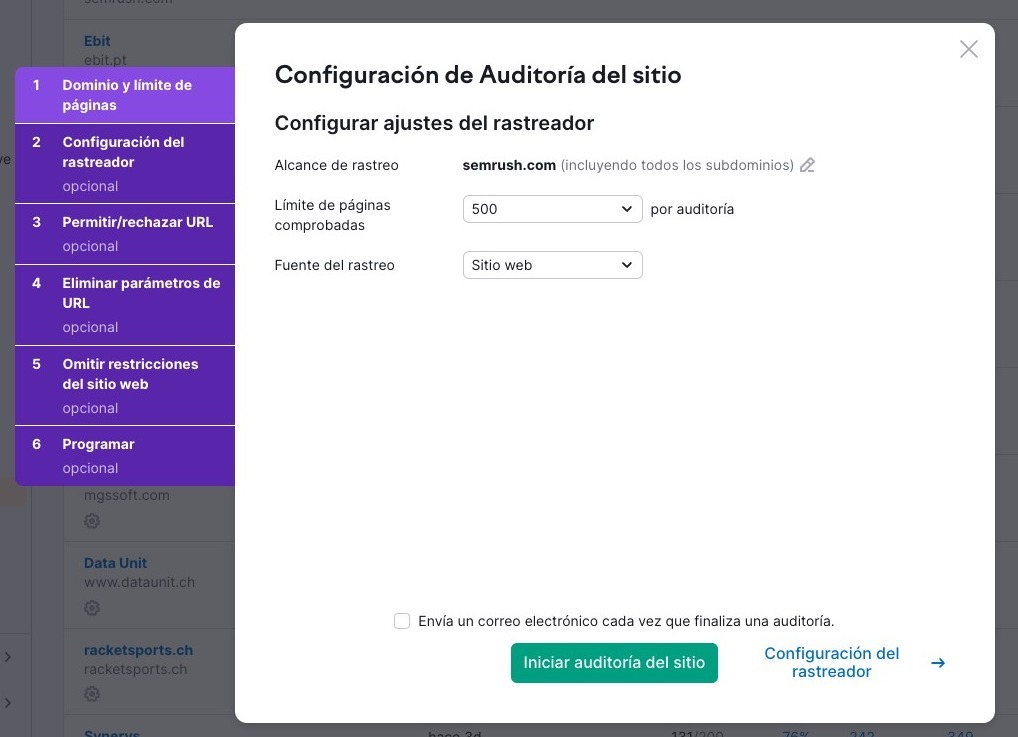Dismiss dialog with the X icon
This screenshot has width=1018, height=737.
[x=968, y=48]
